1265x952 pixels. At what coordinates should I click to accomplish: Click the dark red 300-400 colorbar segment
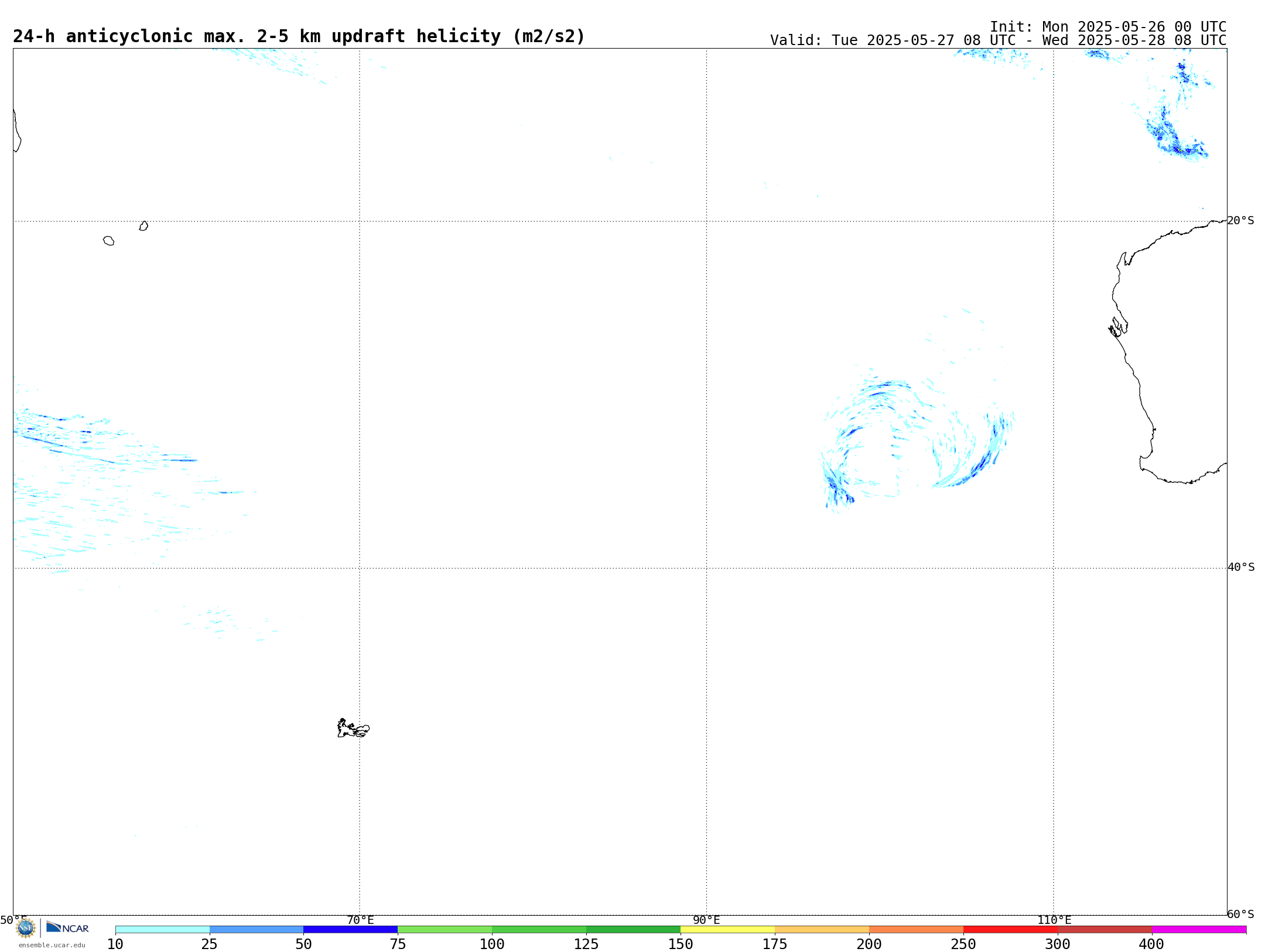(x=1105, y=930)
